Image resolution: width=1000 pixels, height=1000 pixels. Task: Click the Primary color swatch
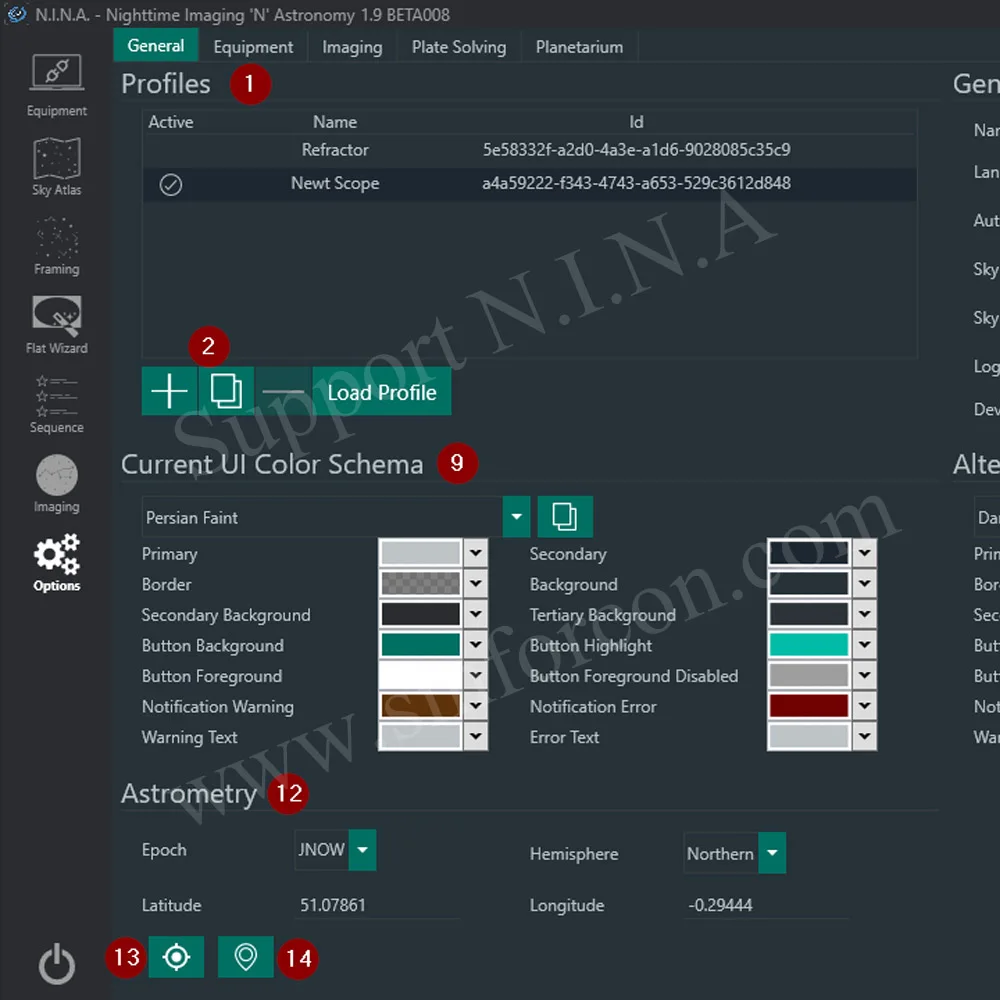420,553
